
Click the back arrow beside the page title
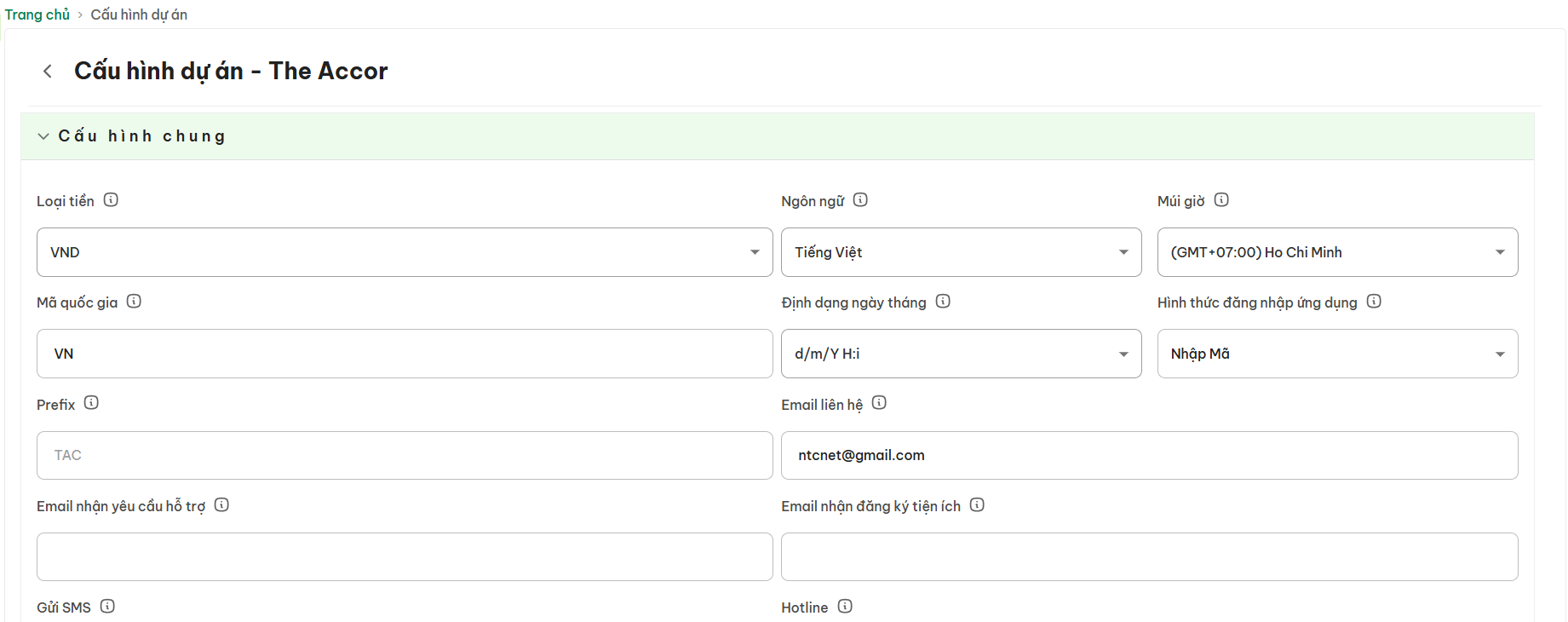click(48, 72)
